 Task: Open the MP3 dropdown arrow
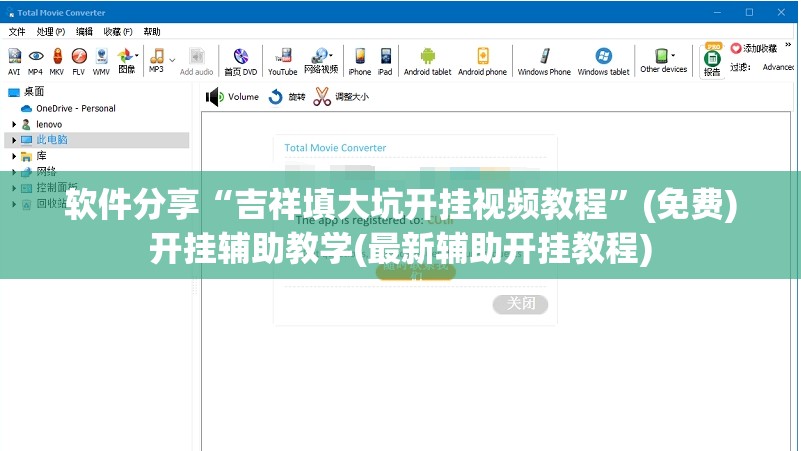(x=173, y=60)
